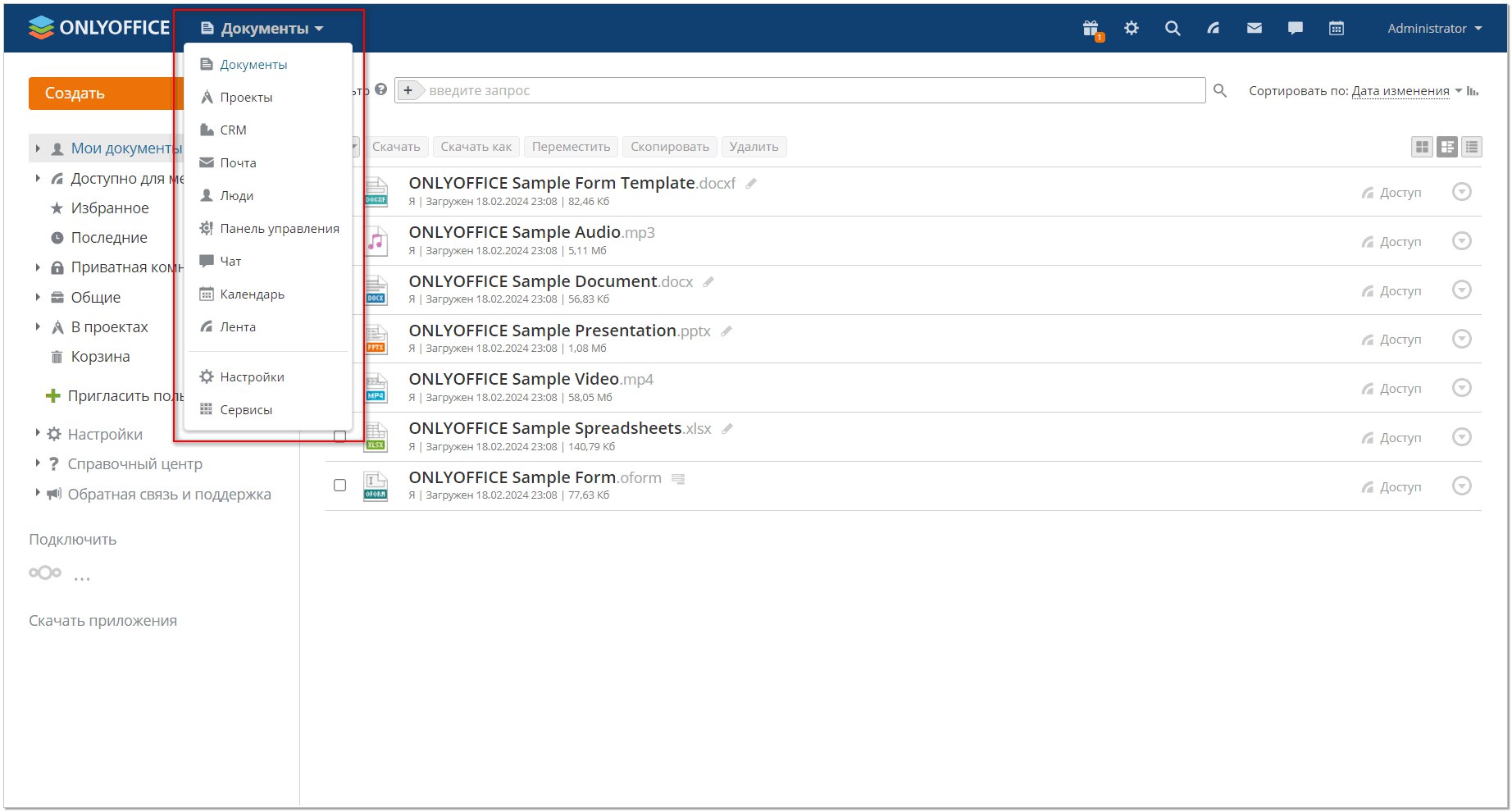The width and height of the screenshot is (1512, 812).
Task: Click the введите запрос search field
Action: 812,91
